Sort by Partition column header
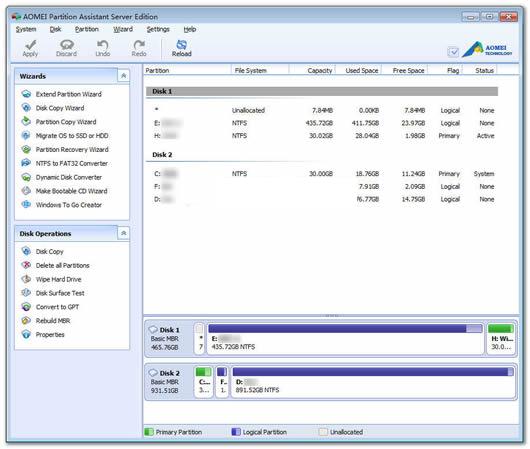This screenshot has width=530, height=449. (x=187, y=70)
